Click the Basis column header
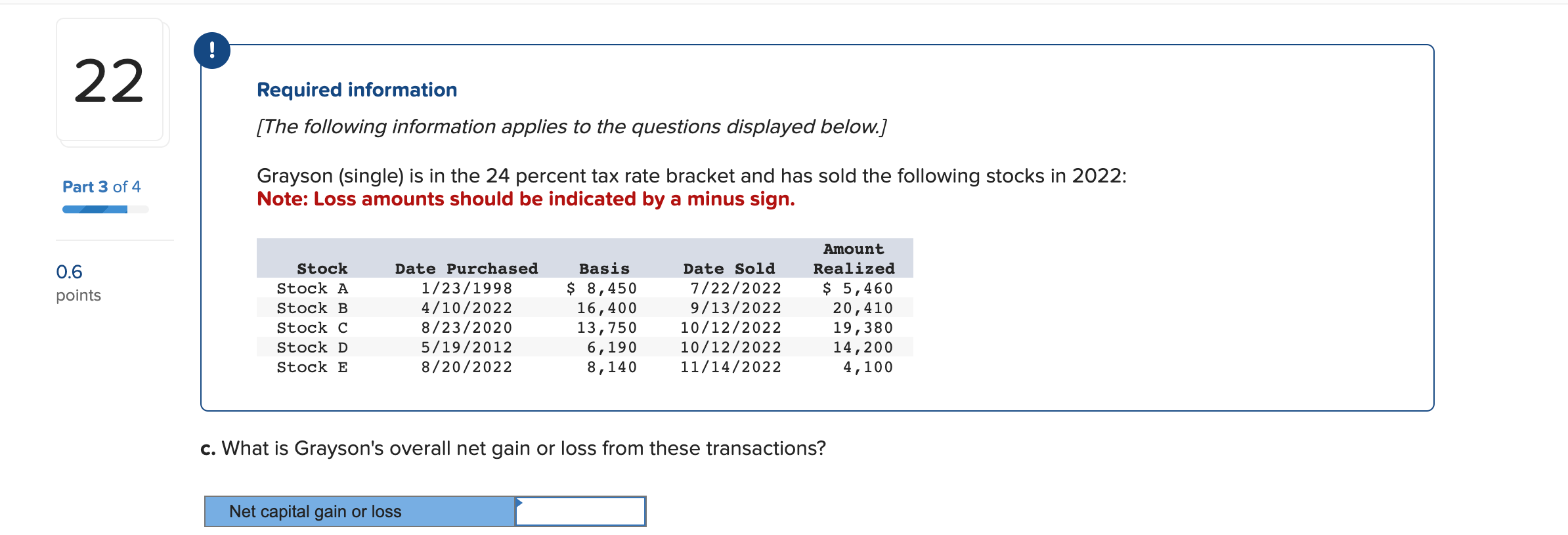This screenshot has width=1568, height=535. (604, 268)
